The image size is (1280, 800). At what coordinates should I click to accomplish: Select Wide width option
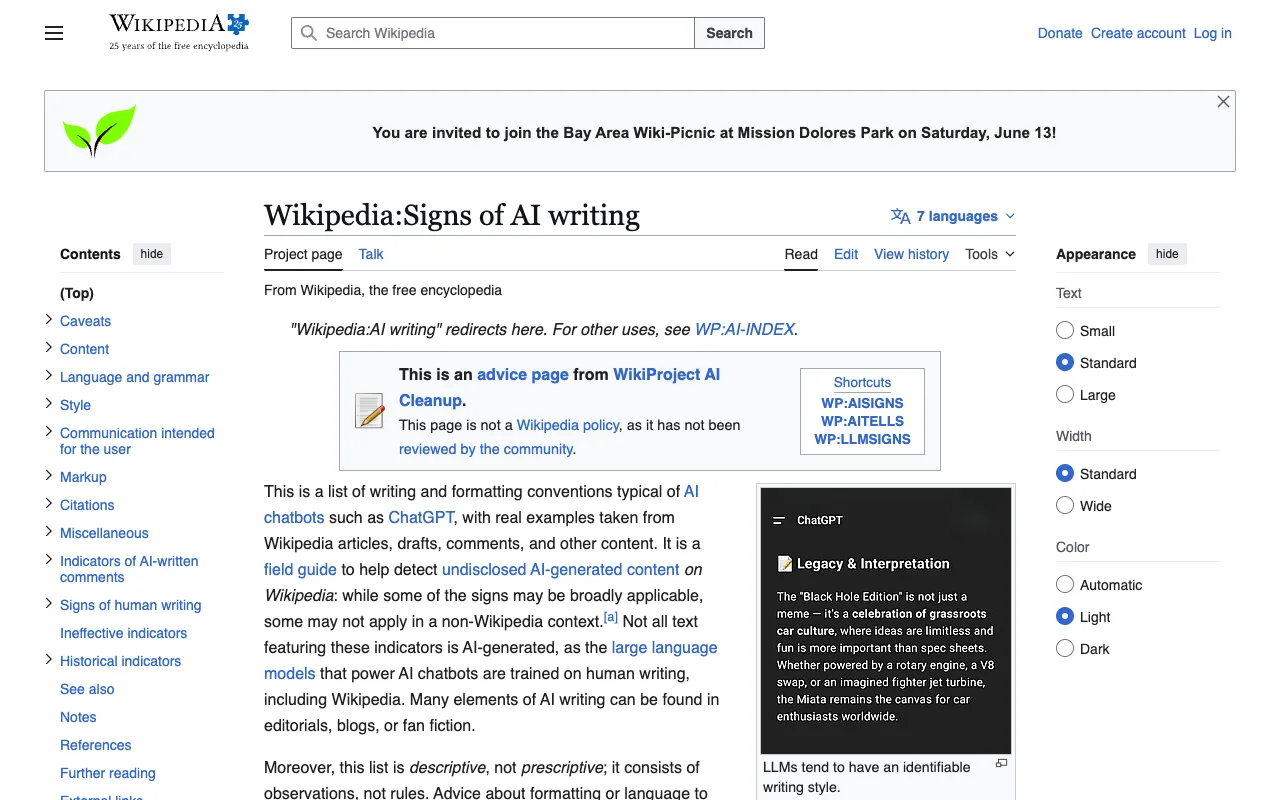coord(1065,505)
